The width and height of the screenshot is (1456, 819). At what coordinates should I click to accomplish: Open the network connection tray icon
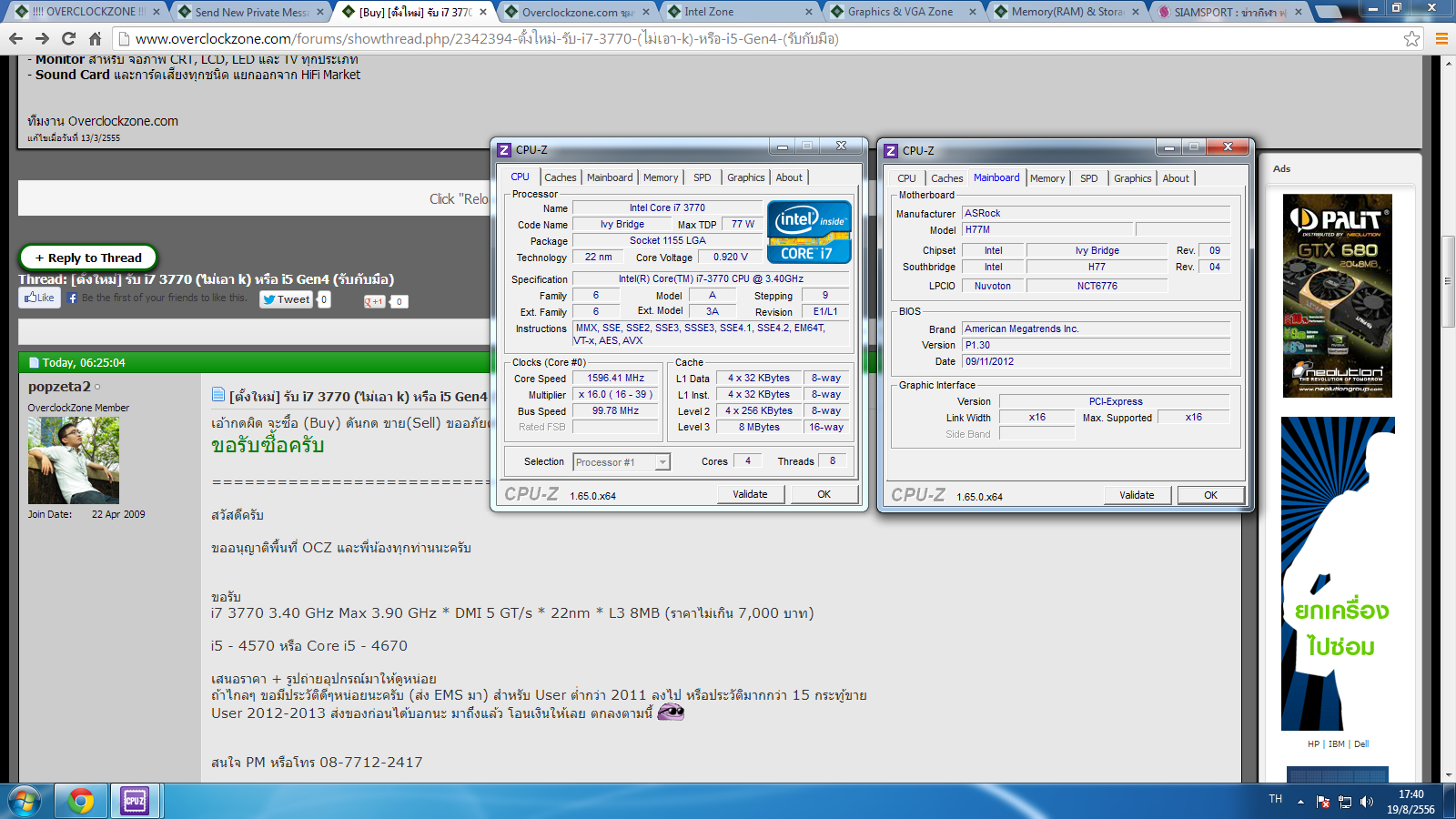(1344, 802)
